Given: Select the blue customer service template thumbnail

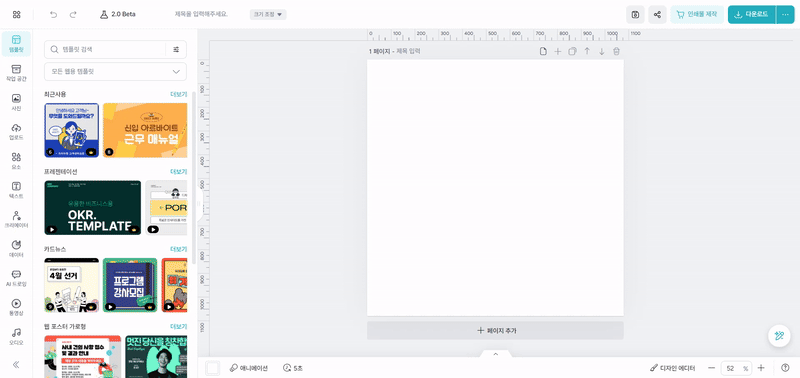Looking at the screenshot, I should [x=71, y=130].
